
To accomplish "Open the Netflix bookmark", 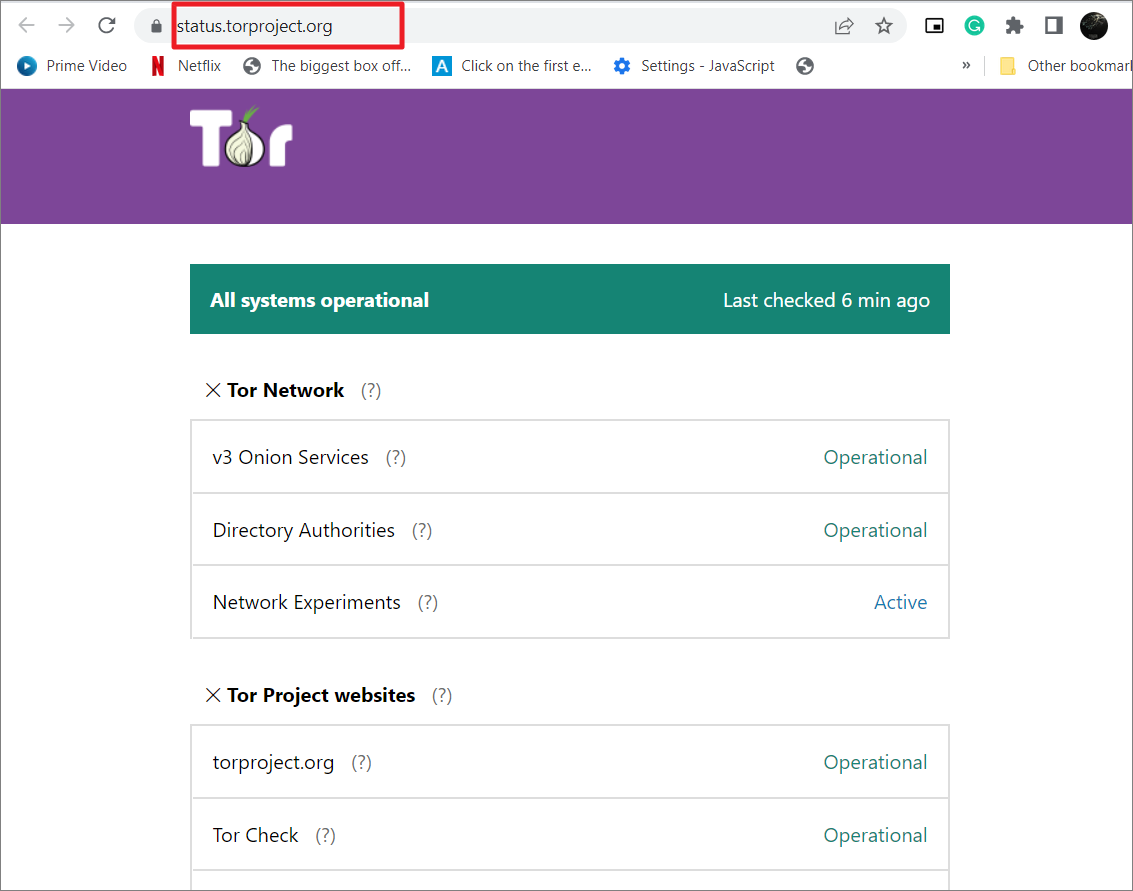I will point(186,66).
